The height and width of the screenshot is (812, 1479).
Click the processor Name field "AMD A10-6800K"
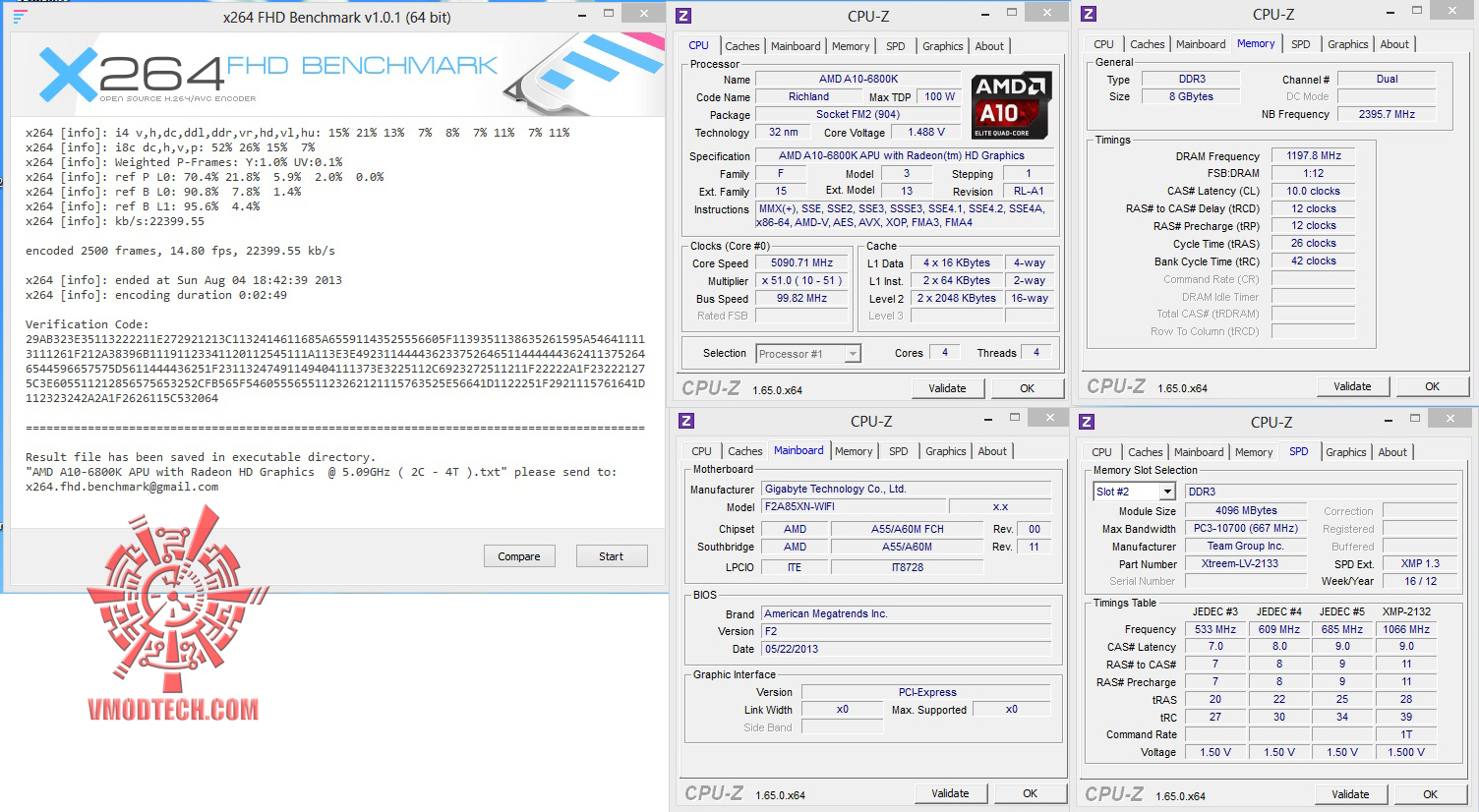click(858, 80)
